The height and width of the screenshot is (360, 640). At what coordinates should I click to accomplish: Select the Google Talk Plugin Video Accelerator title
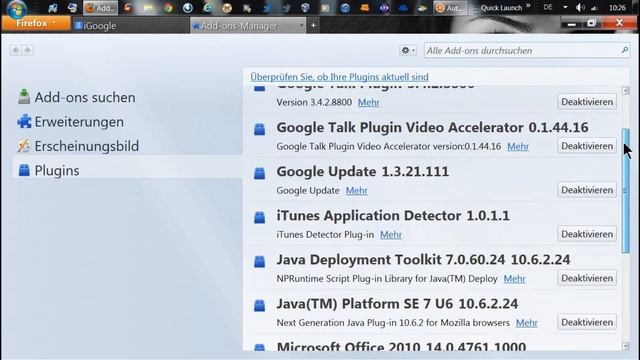[x=432, y=127]
